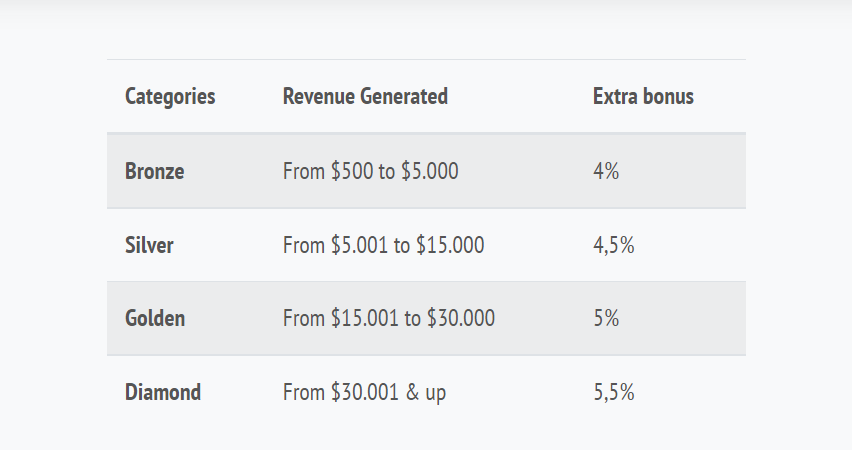Click the 4% Bronze bonus value

[x=606, y=171]
